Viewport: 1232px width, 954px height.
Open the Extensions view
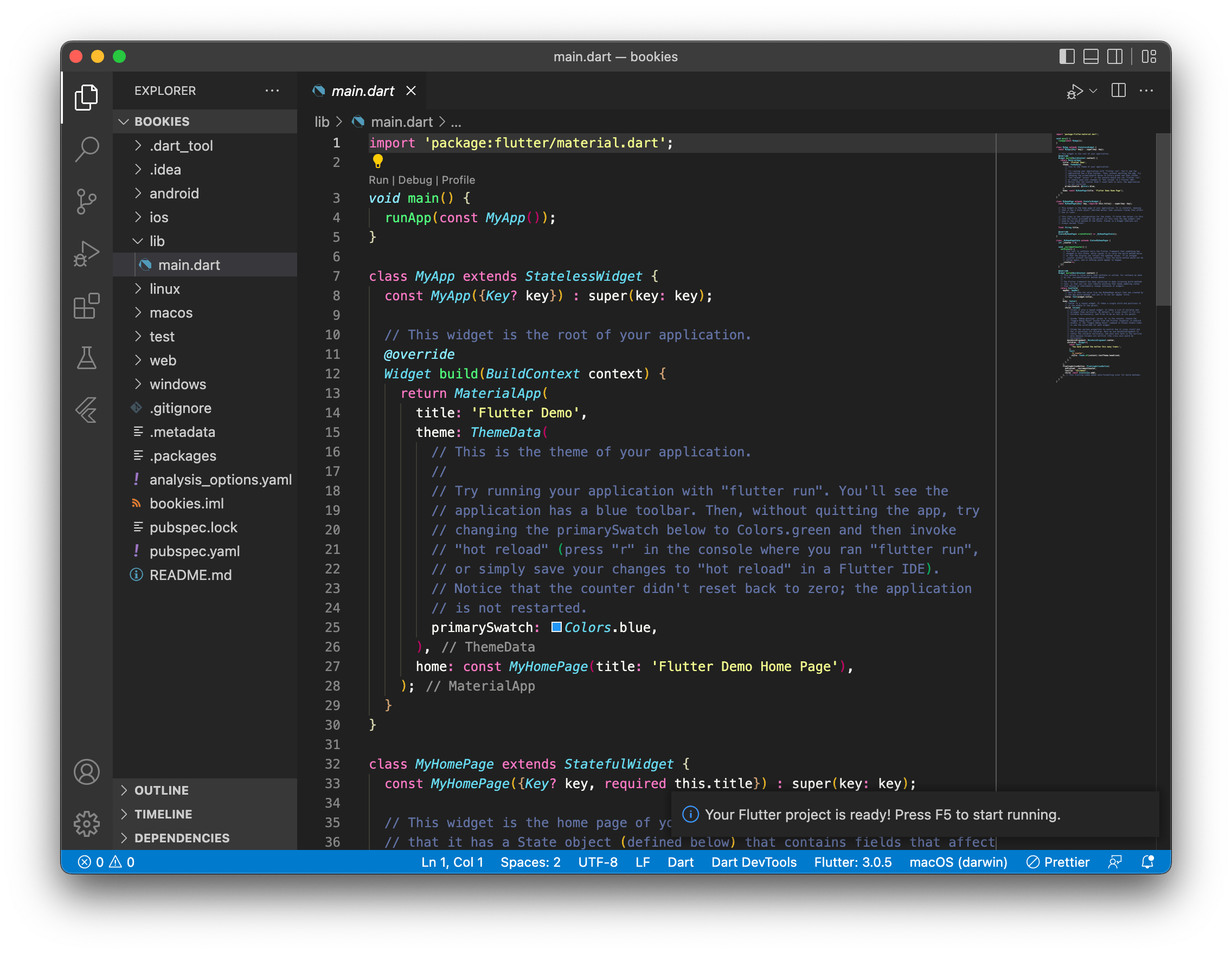coord(86,306)
